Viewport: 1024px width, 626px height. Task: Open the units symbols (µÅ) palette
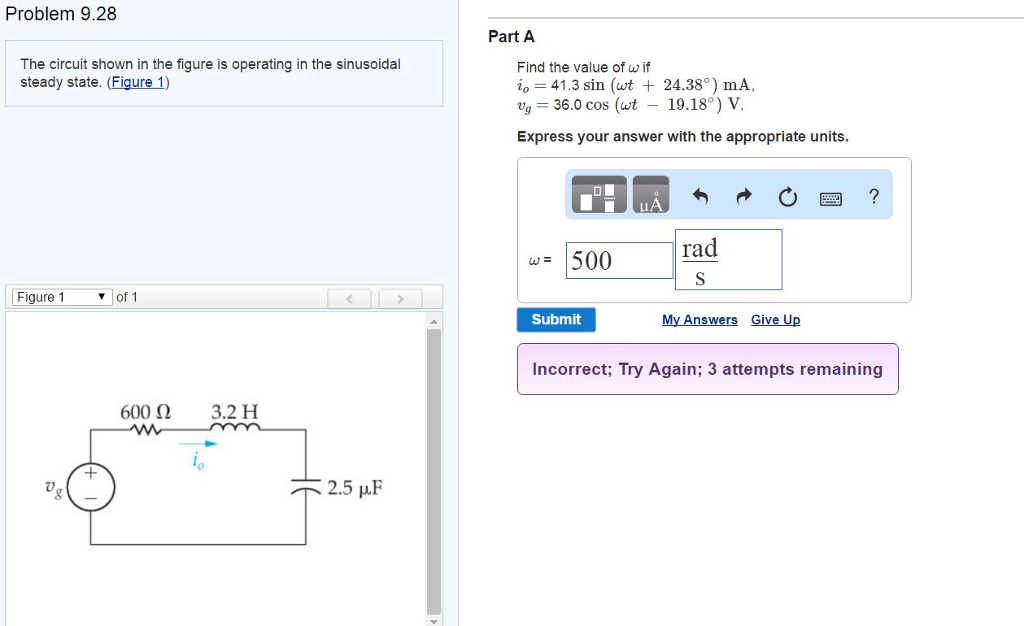tap(651, 195)
